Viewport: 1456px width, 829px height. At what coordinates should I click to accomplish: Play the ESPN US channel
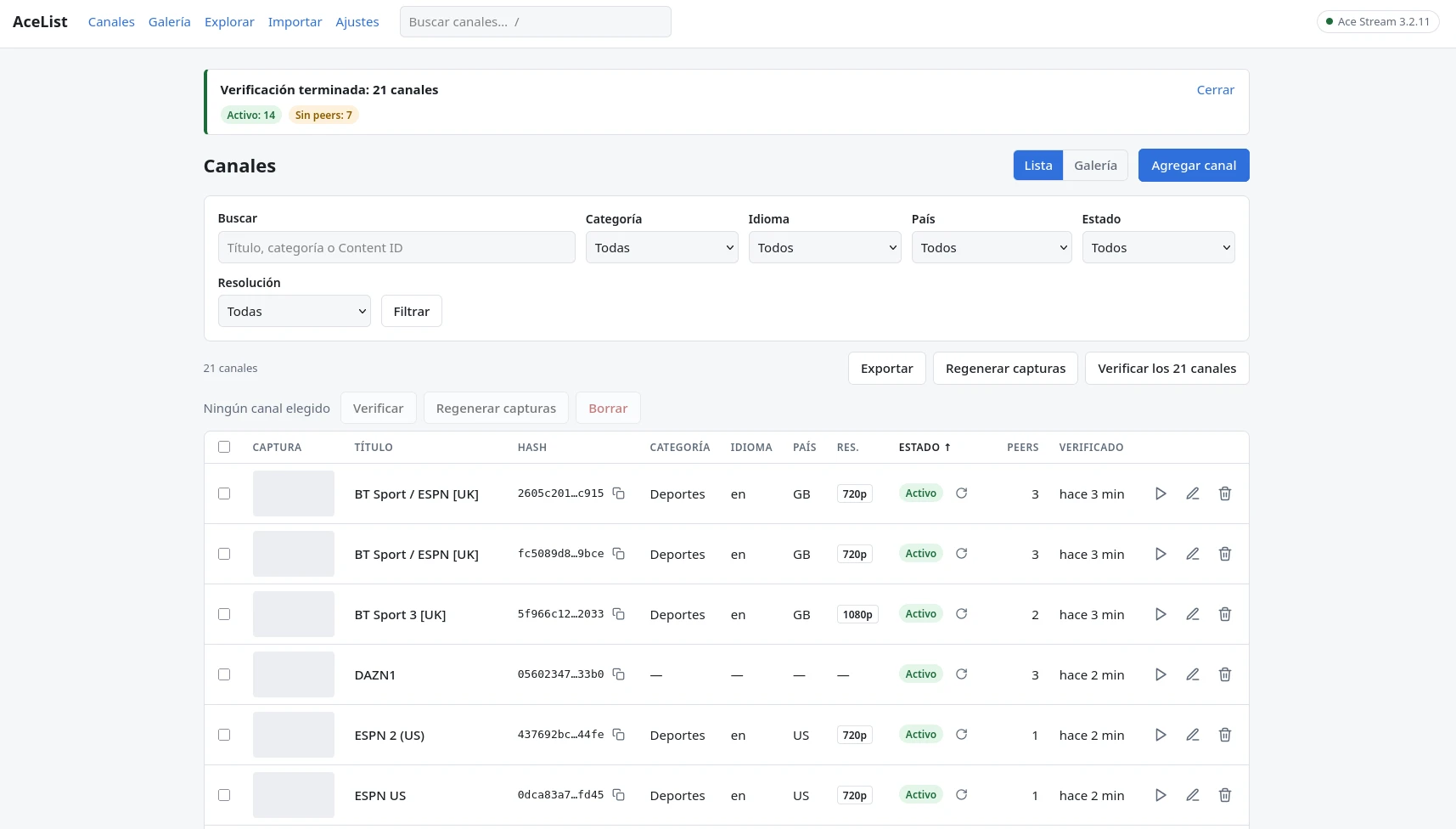[1161, 795]
